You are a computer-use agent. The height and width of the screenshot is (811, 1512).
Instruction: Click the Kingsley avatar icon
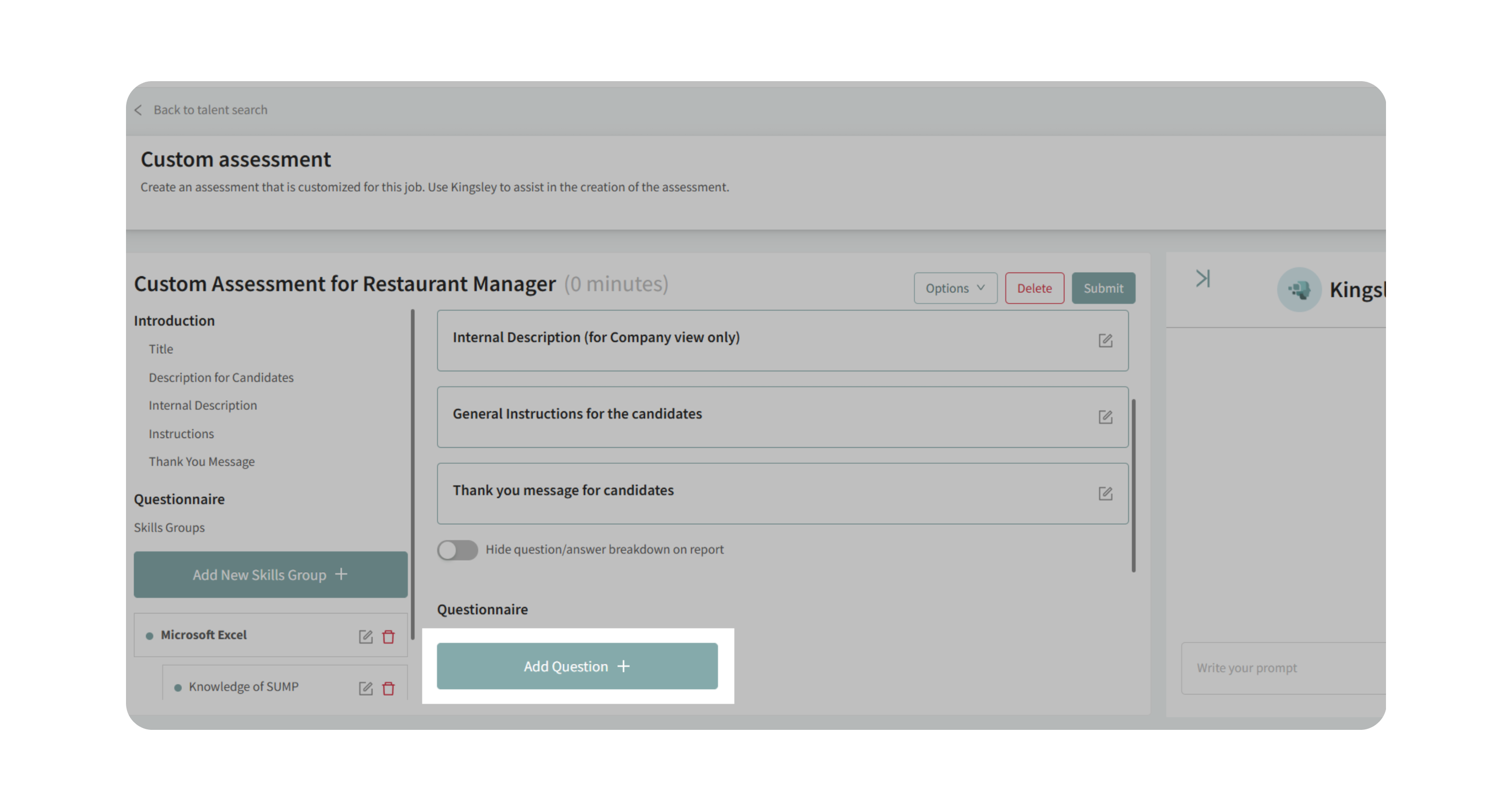coord(1298,289)
